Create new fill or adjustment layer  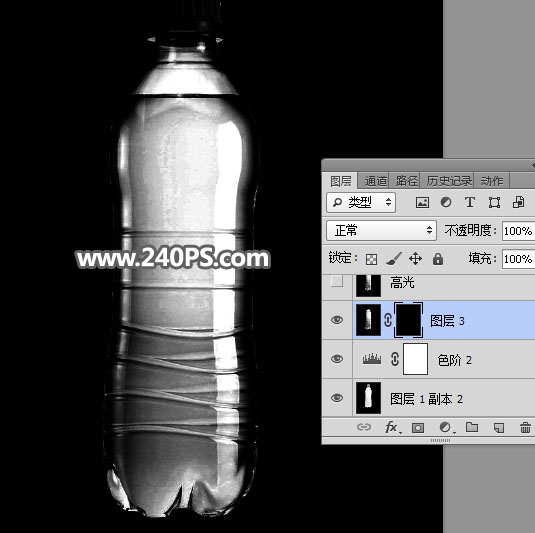(x=446, y=427)
